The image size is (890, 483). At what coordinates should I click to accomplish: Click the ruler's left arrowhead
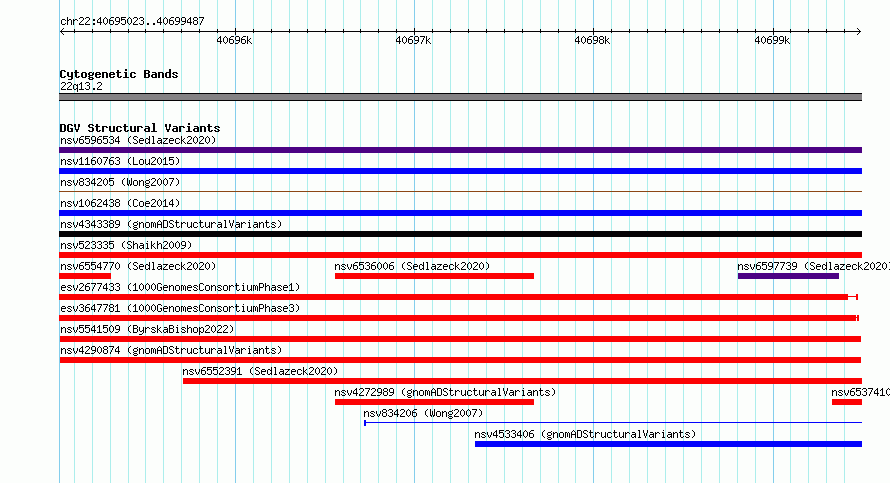coord(62,32)
